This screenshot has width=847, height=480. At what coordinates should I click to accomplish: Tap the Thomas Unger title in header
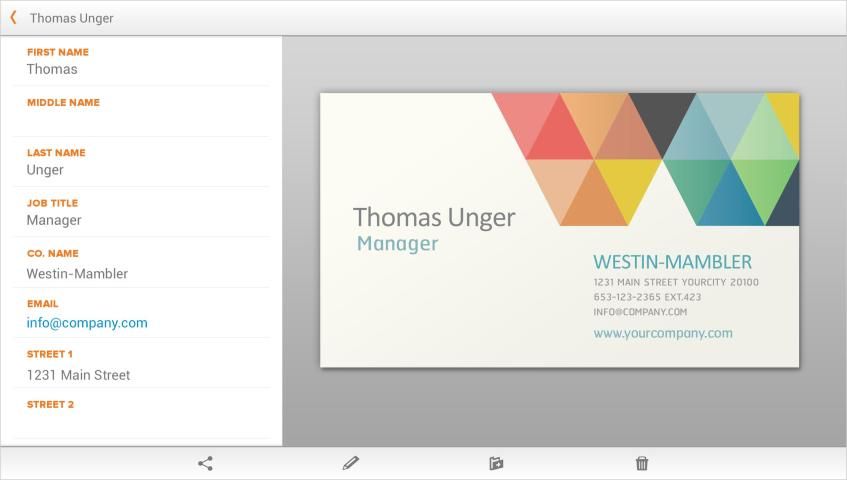[71, 18]
